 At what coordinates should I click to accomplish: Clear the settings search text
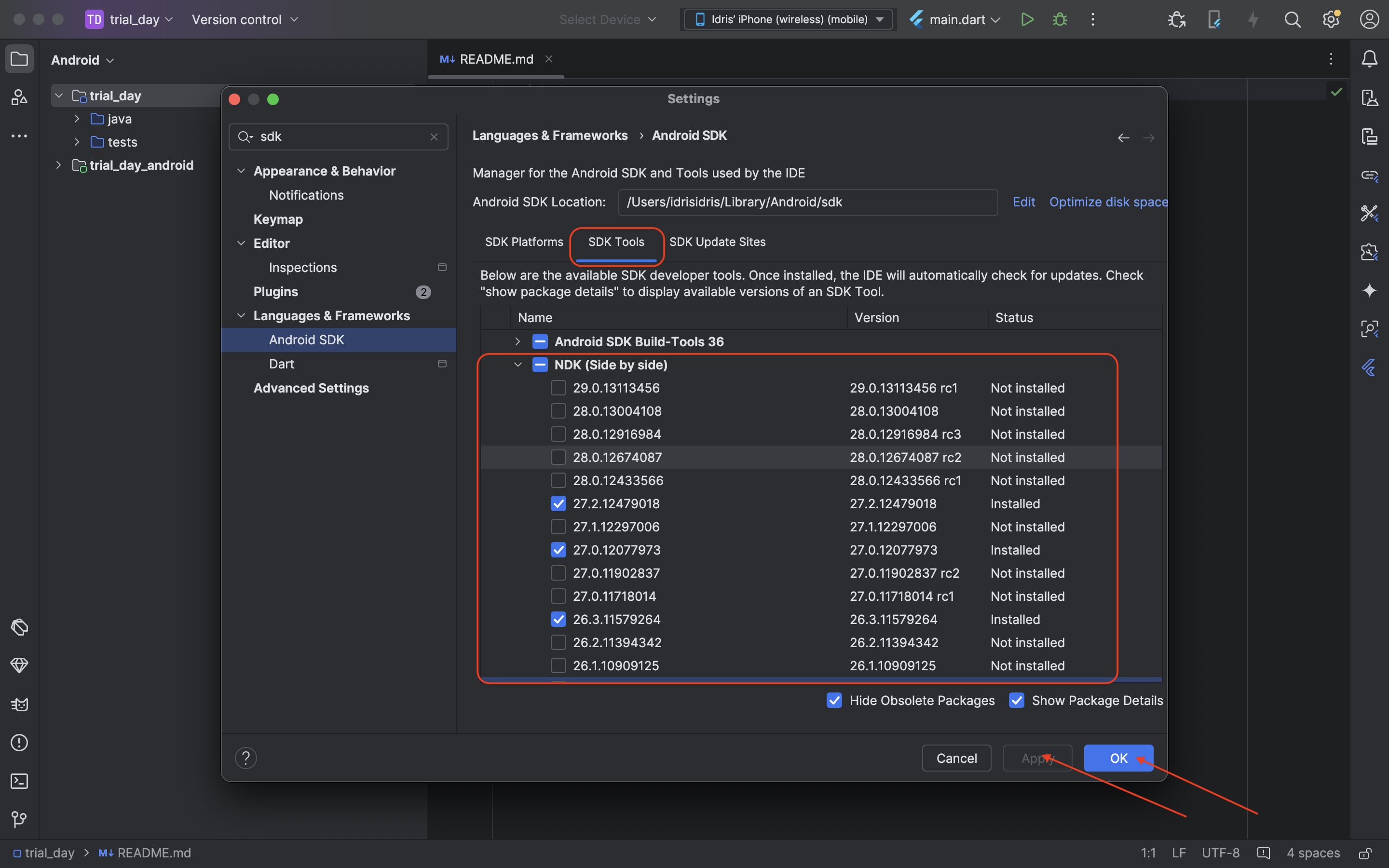tap(434, 136)
